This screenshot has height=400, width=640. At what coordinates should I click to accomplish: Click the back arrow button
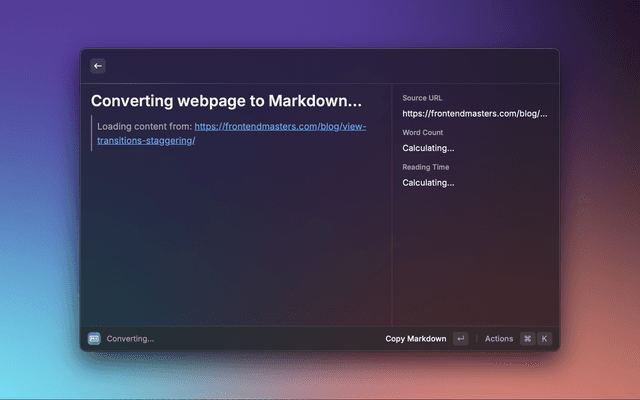[98, 66]
